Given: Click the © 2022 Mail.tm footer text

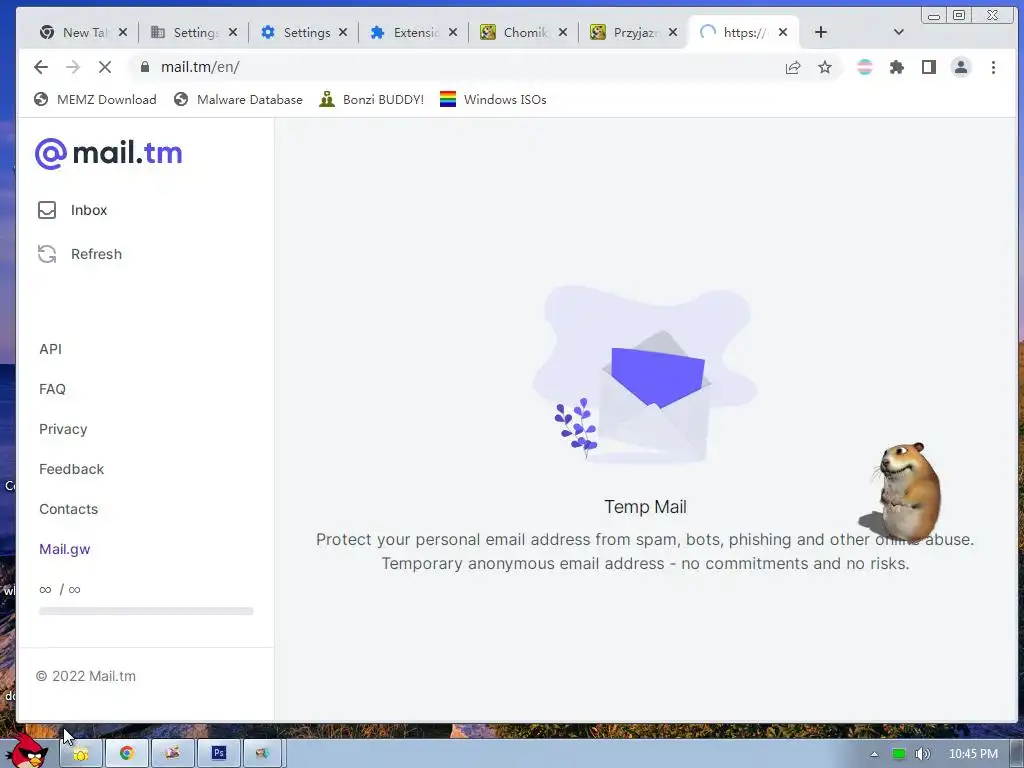Looking at the screenshot, I should (86, 677).
